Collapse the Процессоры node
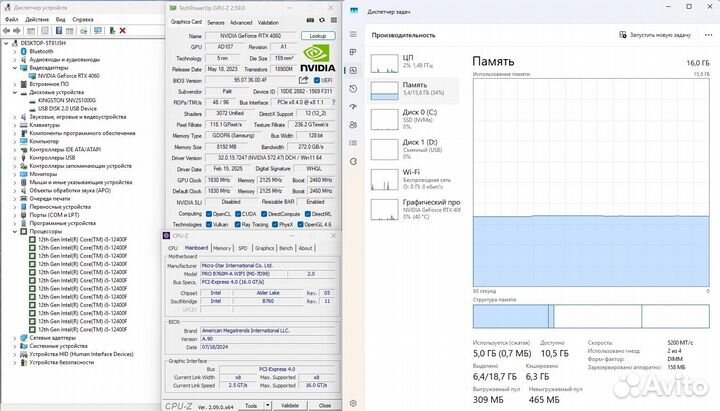The height and width of the screenshot is (411, 720). [x=15, y=231]
